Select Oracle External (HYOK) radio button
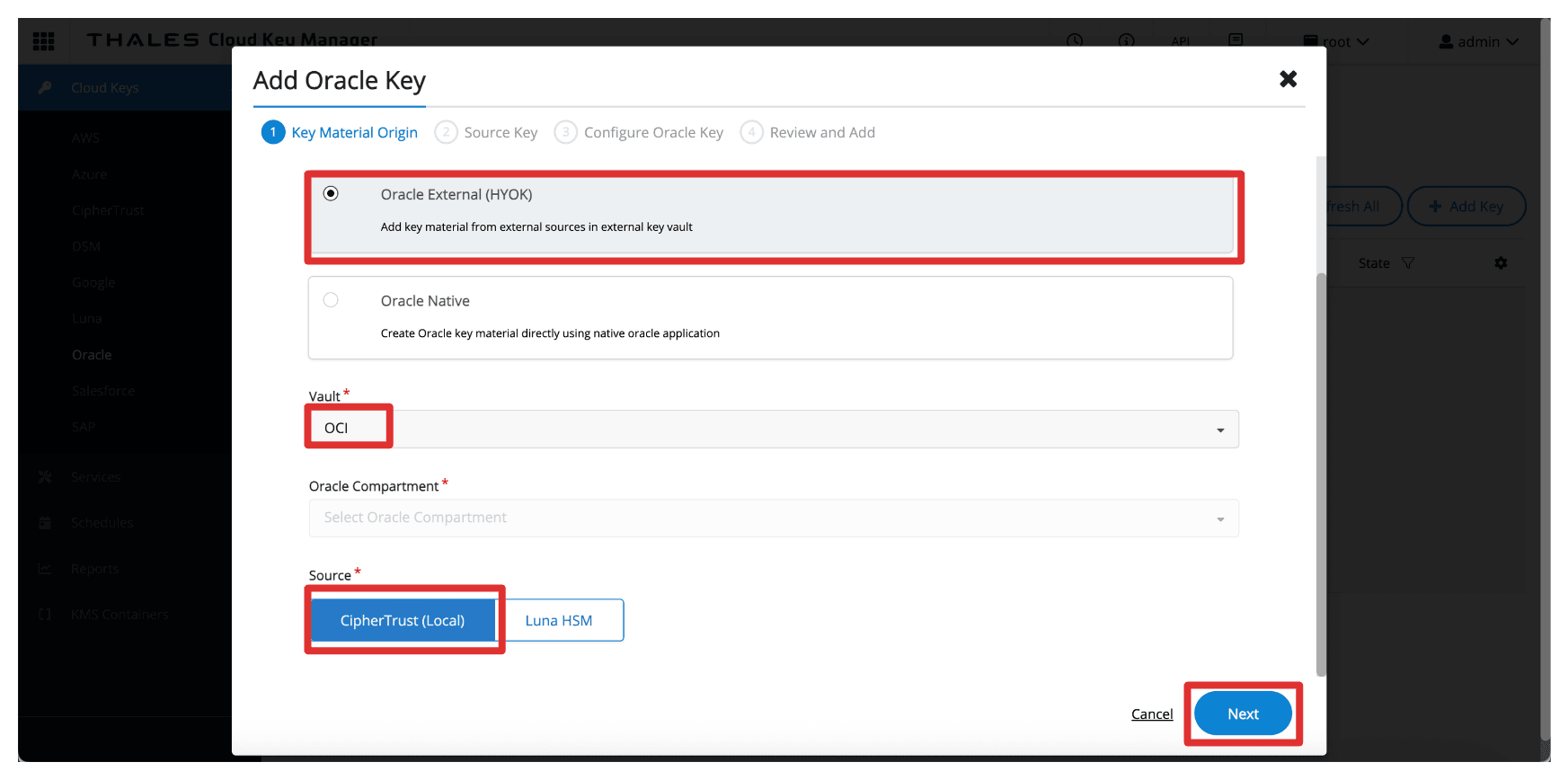The height and width of the screenshot is (780, 1568). [331, 193]
